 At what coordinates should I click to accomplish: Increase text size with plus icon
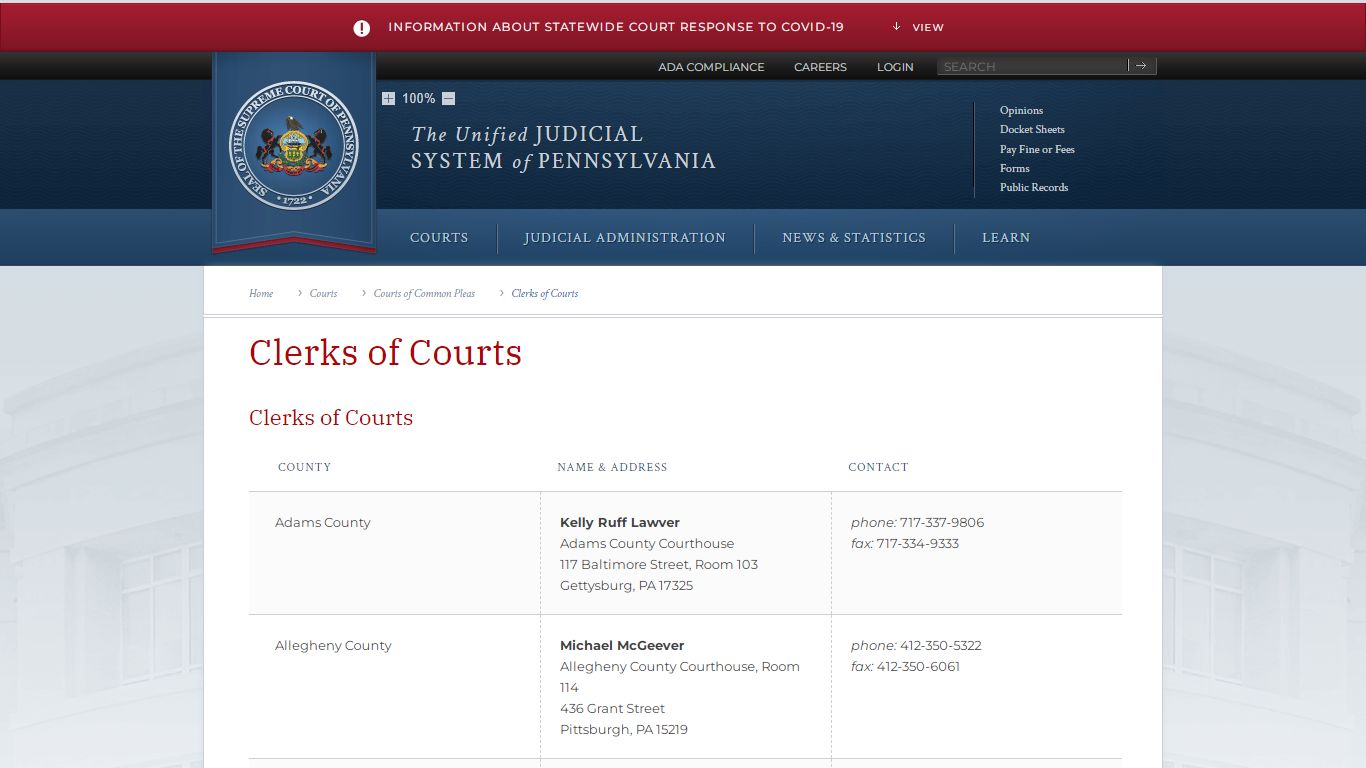tap(388, 98)
